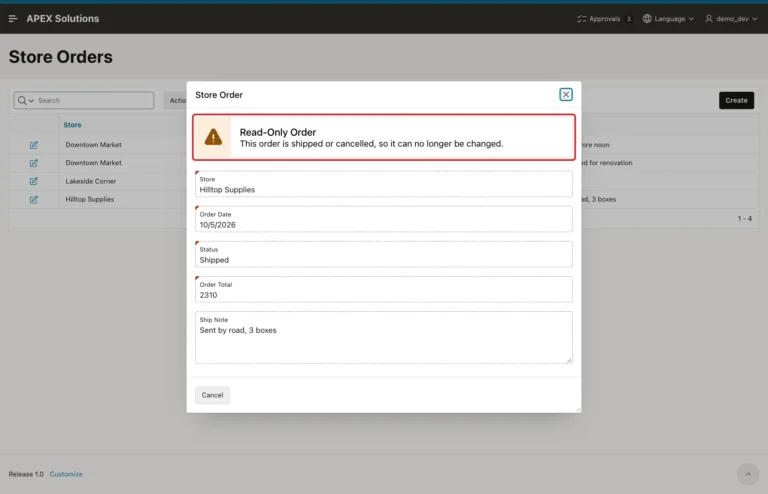The width and height of the screenshot is (768, 494).
Task: Grab the Ship Note textarea resize handle
Action: (569, 360)
